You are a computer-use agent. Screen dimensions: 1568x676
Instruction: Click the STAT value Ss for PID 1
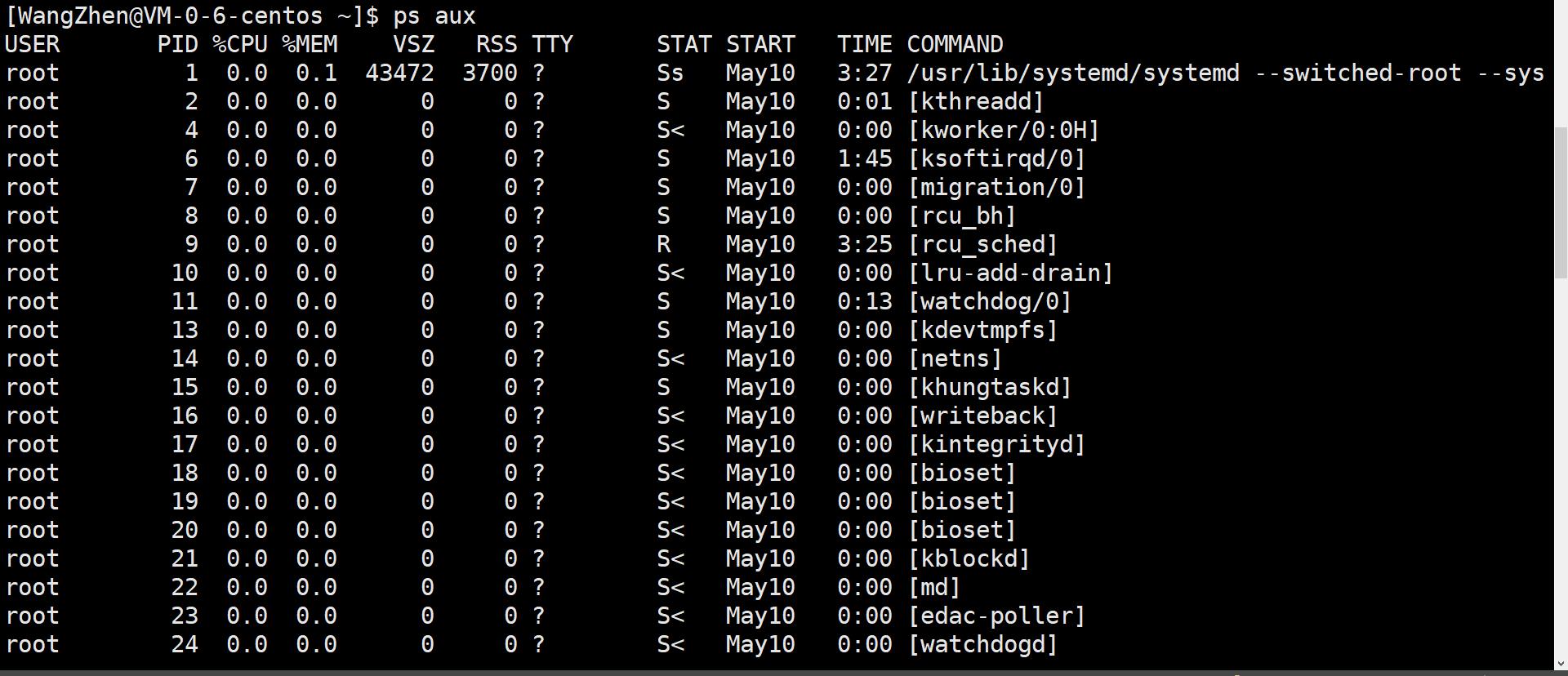[670, 73]
